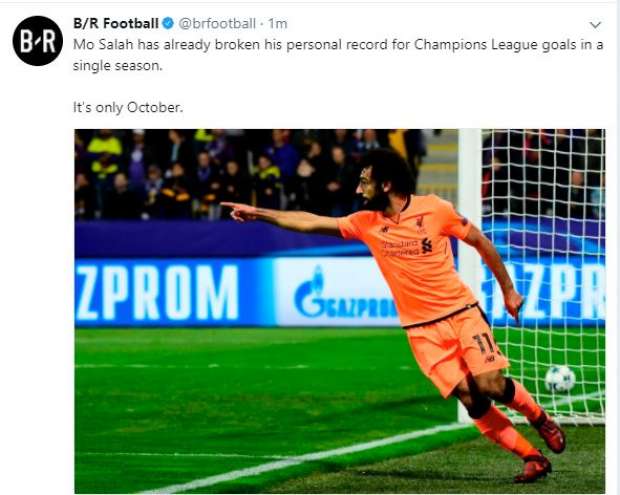The width and height of the screenshot is (620, 495).
Task: Click the Liverpool crest on the shirt
Action: coord(420,221)
